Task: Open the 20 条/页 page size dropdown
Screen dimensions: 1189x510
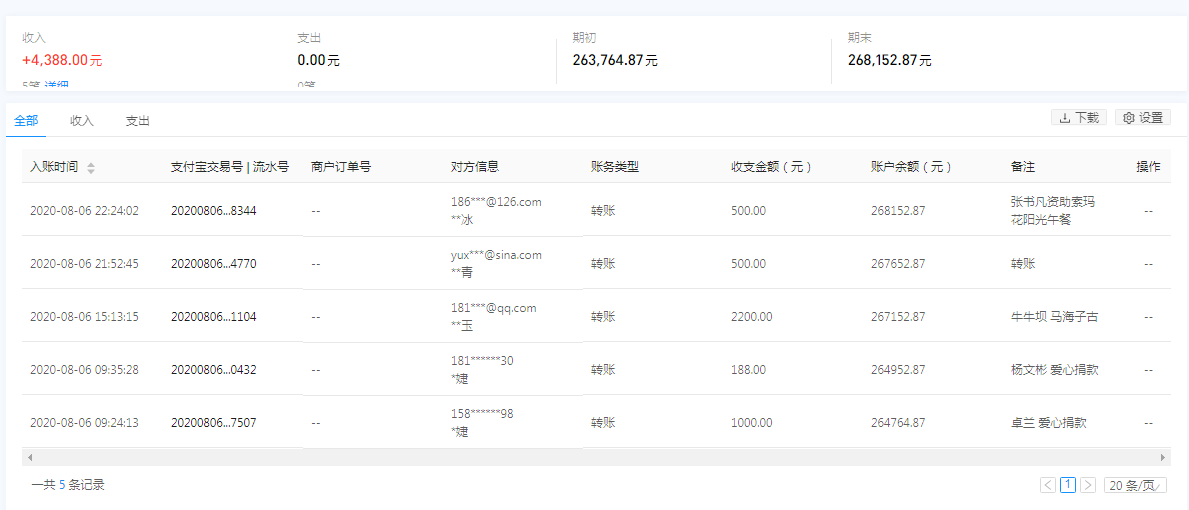Action: point(1134,485)
